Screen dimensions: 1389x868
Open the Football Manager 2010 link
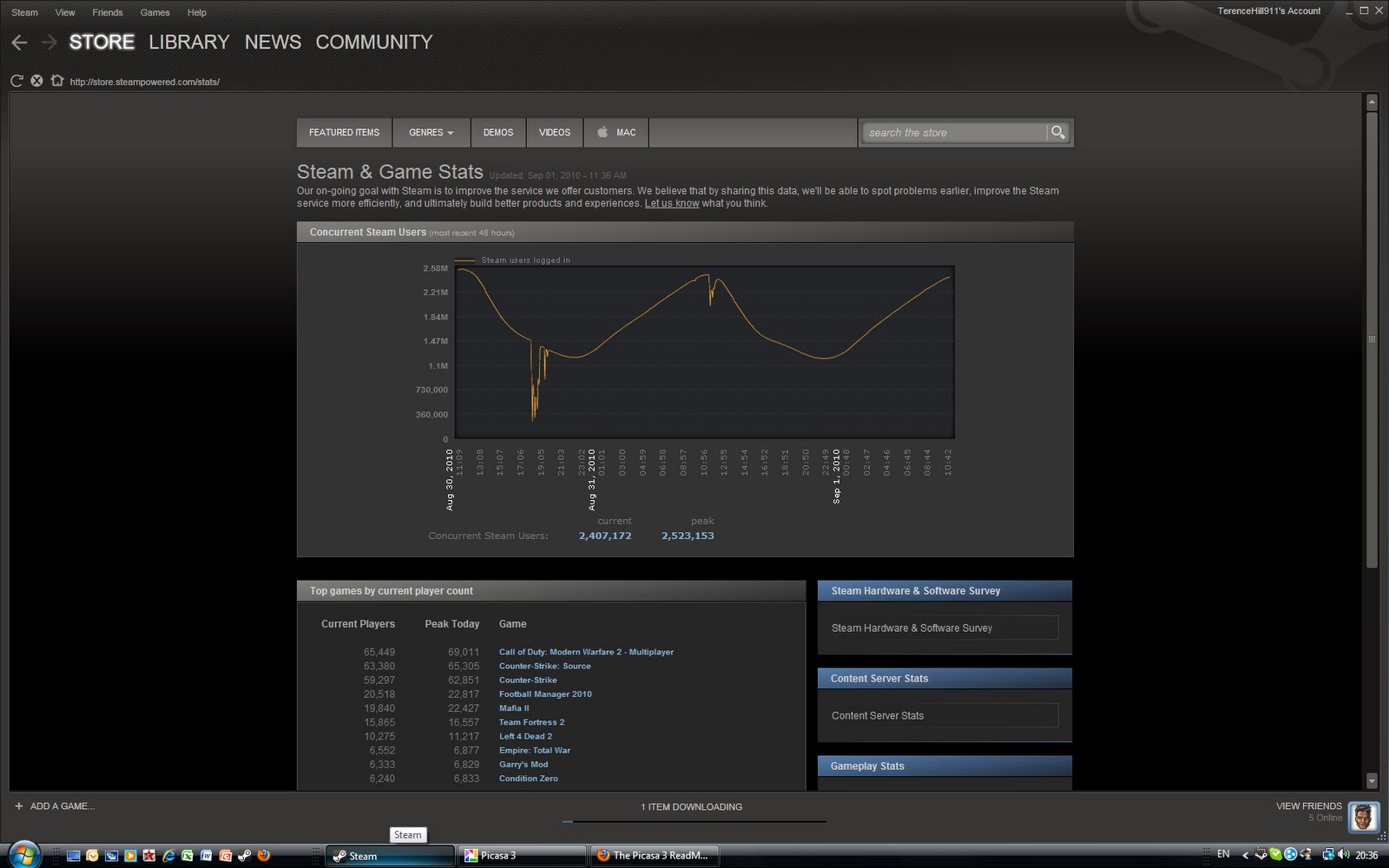545,694
